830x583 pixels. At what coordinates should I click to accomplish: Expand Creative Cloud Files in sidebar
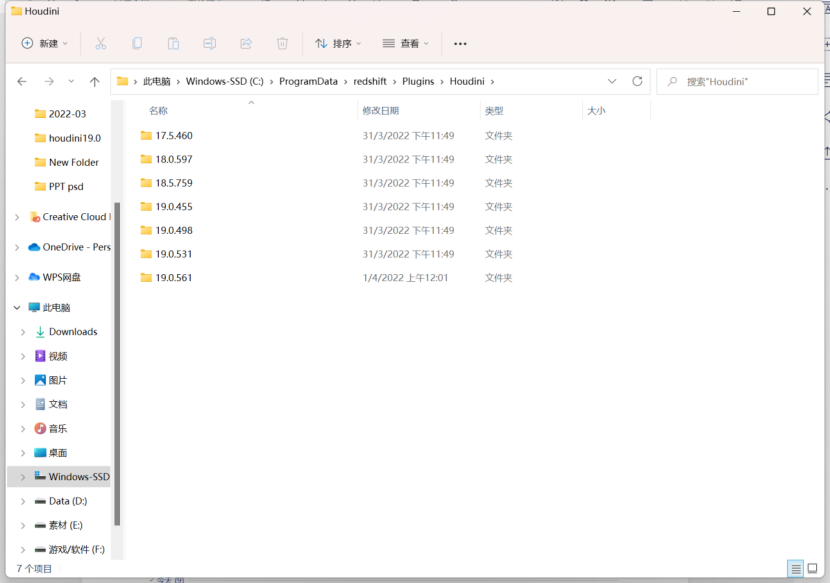[x=17, y=217]
